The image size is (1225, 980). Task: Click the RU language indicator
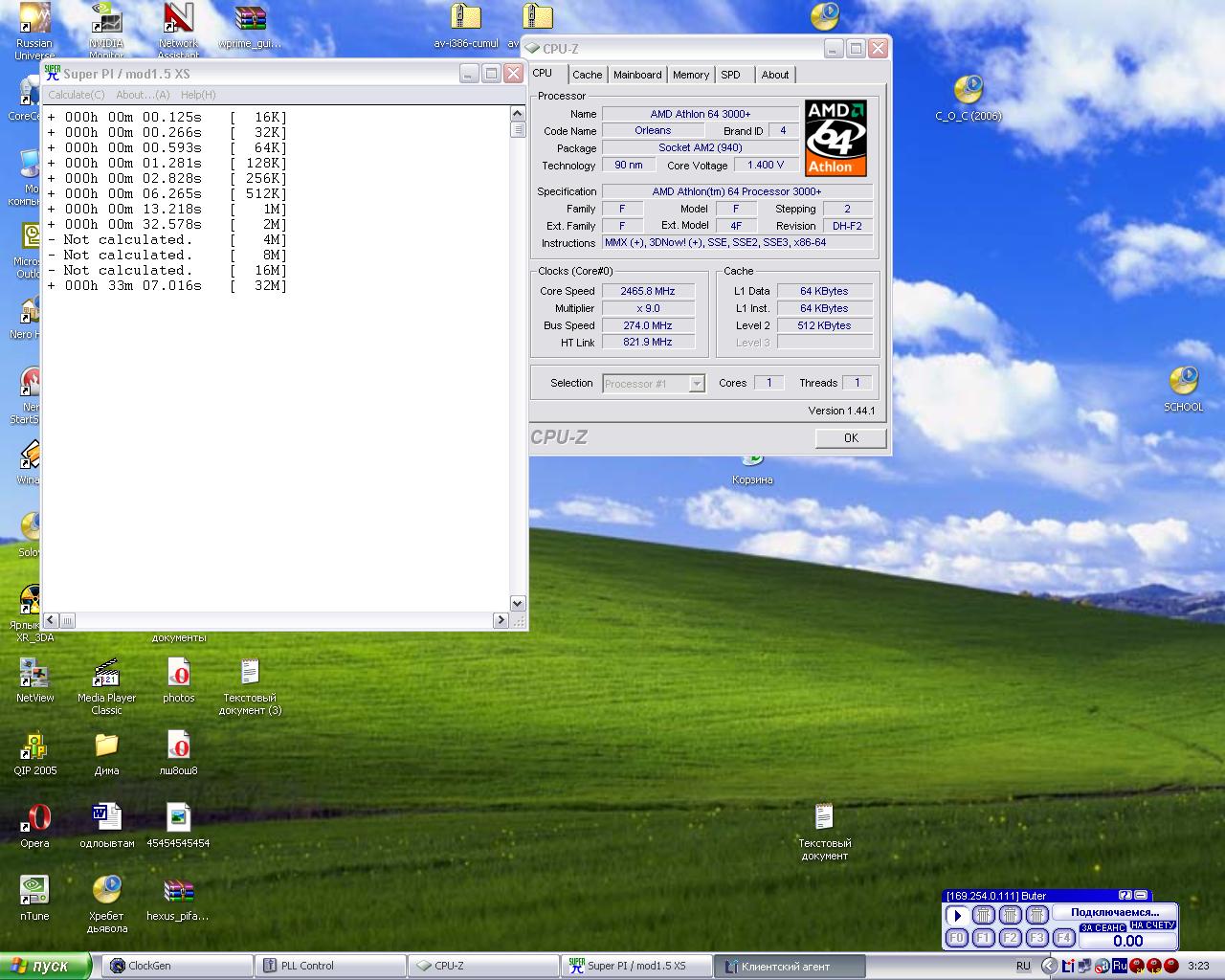coord(1023,966)
